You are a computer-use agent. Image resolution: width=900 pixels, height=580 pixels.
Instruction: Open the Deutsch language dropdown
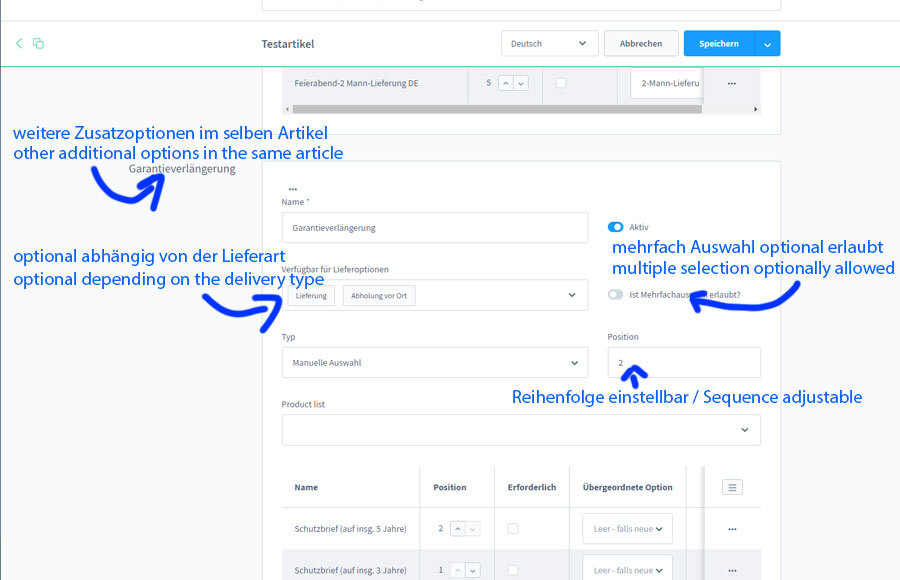pyautogui.click(x=549, y=44)
